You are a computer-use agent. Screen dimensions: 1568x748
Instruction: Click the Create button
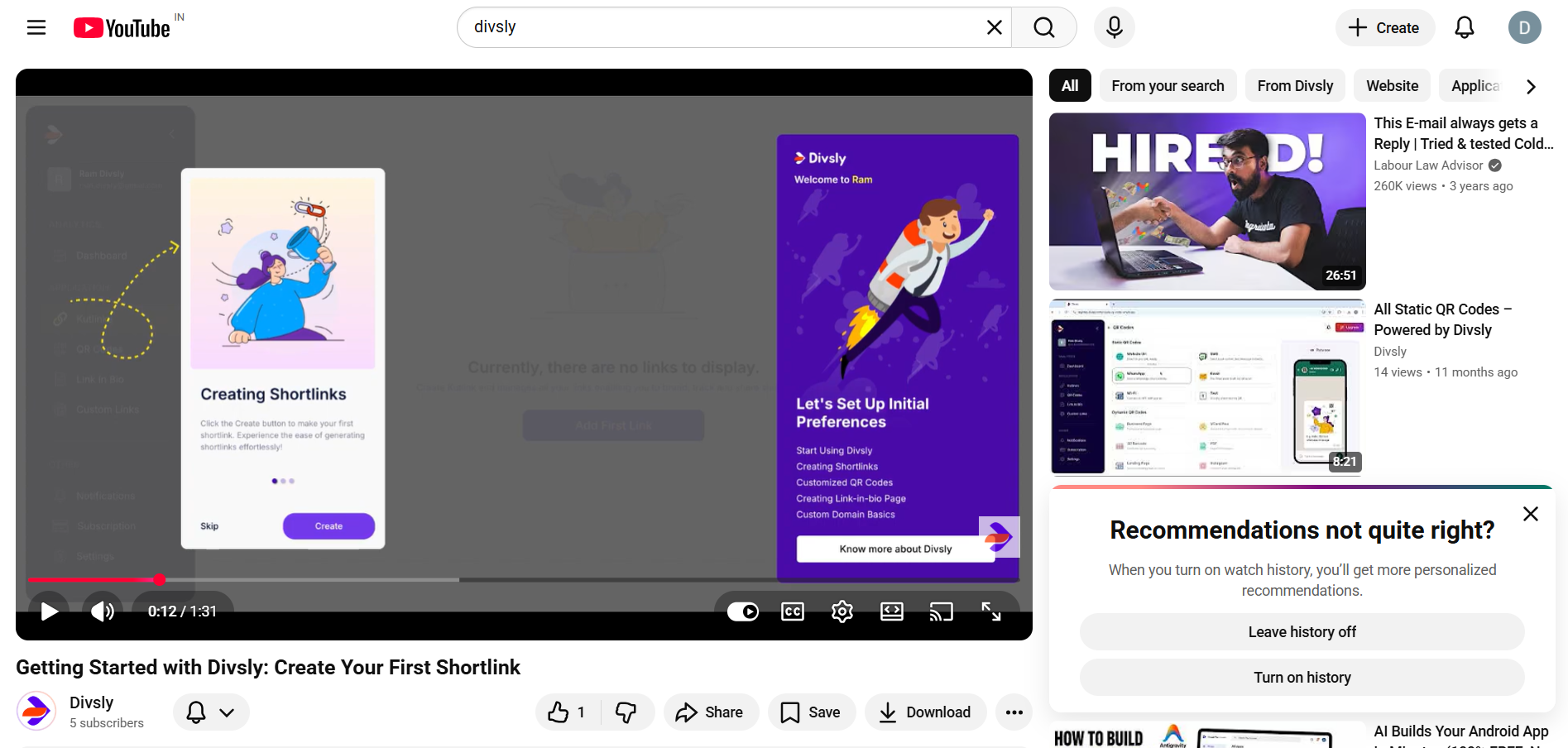[x=1385, y=27]
